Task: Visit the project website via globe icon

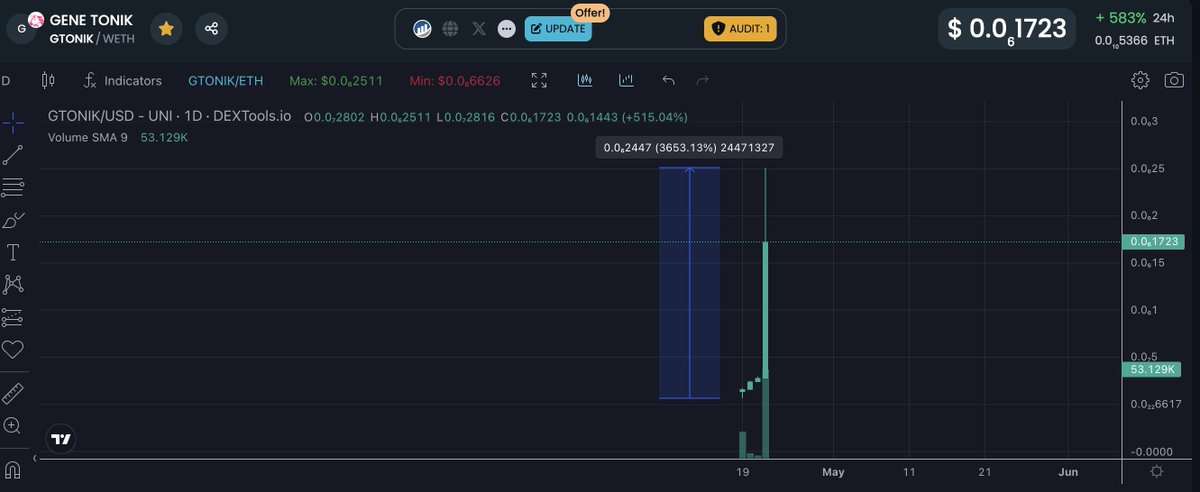Action: click(x=451, y=29)
